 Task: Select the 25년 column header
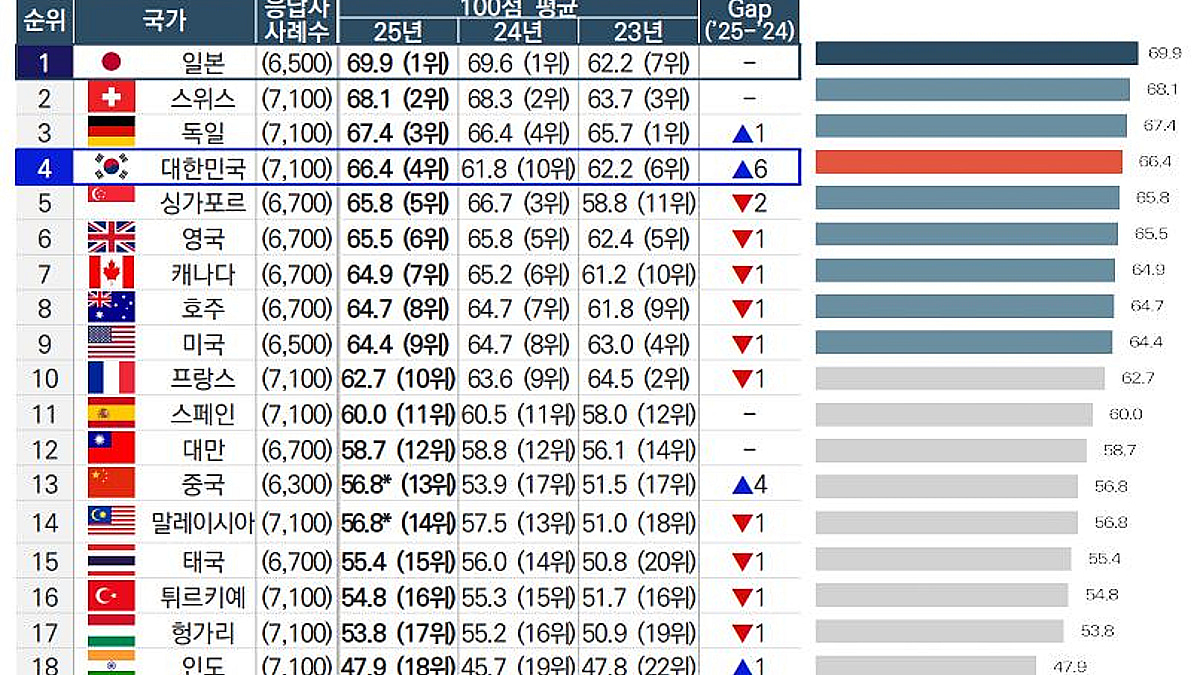point(398,31)
